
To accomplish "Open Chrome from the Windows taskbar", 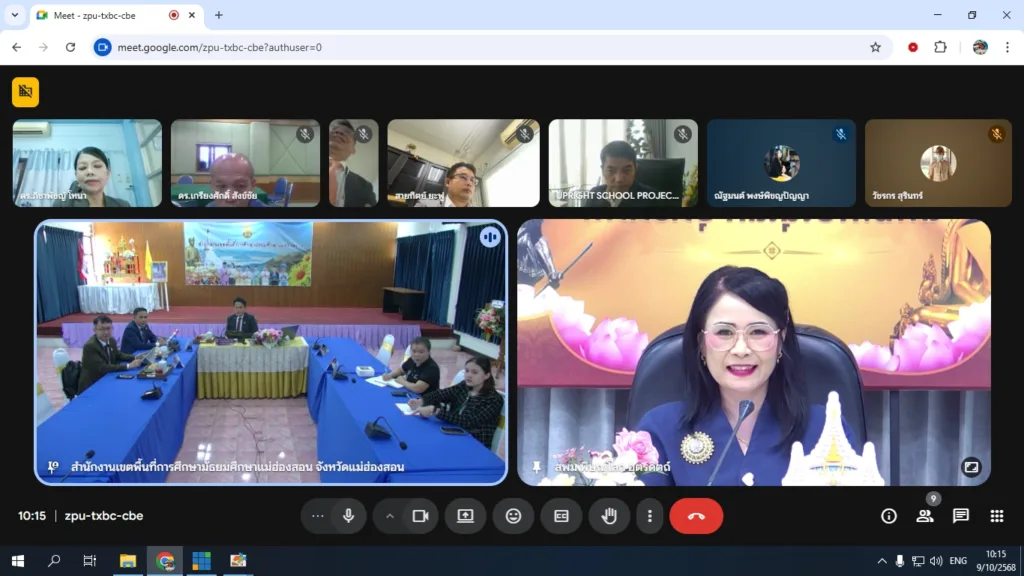I will (165, 561).
